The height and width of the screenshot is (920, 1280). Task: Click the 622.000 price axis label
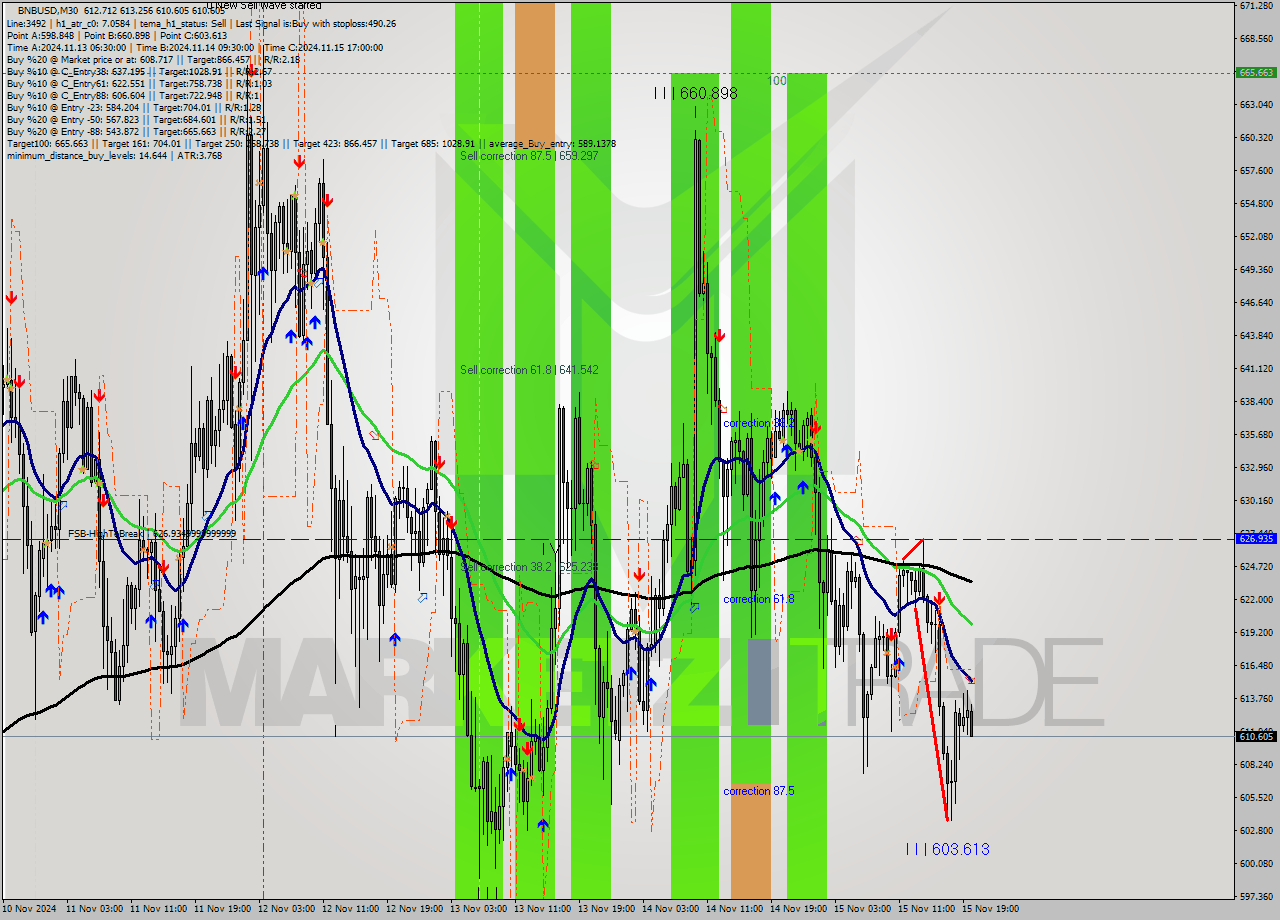pyautogui.click(x=1256, y=599)
